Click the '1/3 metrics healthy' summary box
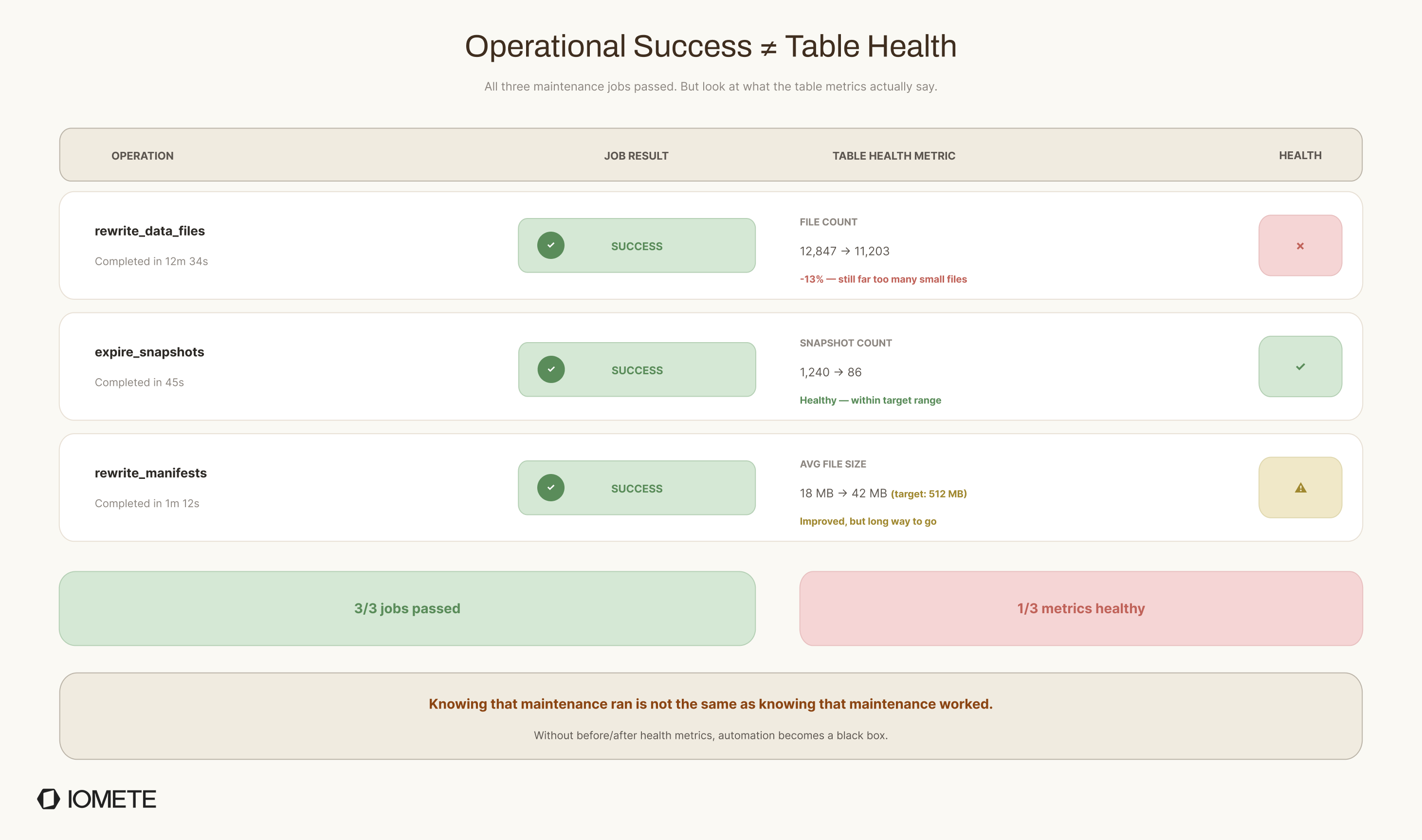Screen dimensions: 1422x840 tap(1081, 608)
